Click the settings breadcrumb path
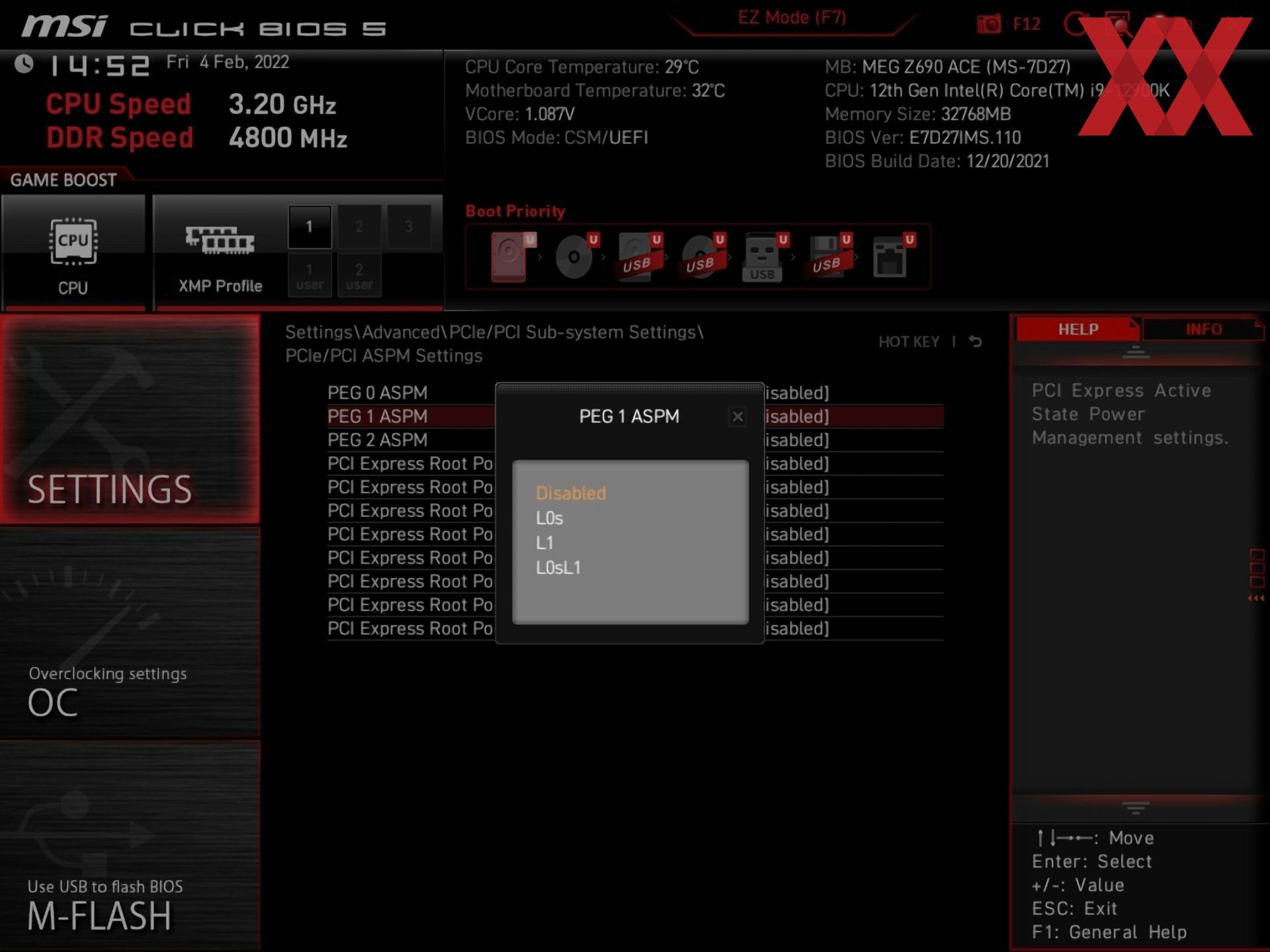Image resolution: width=1270 pixels, height=952 pixels. pyautogui.click(x=494, y=344)
